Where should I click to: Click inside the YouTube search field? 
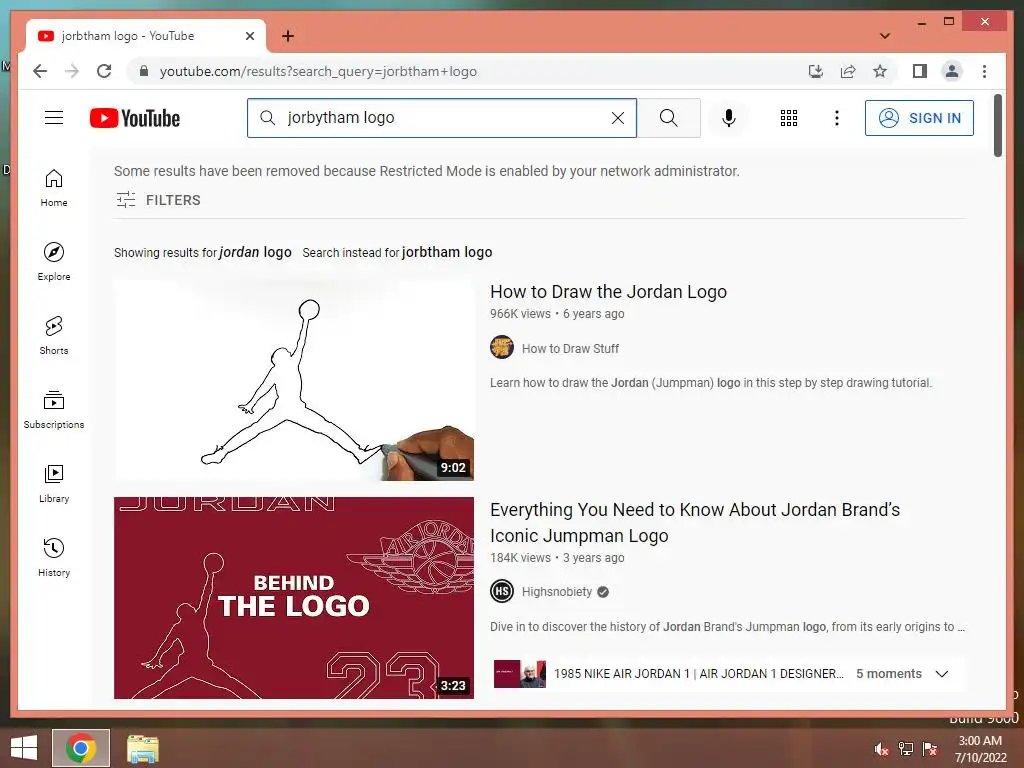tap(441, 118)
